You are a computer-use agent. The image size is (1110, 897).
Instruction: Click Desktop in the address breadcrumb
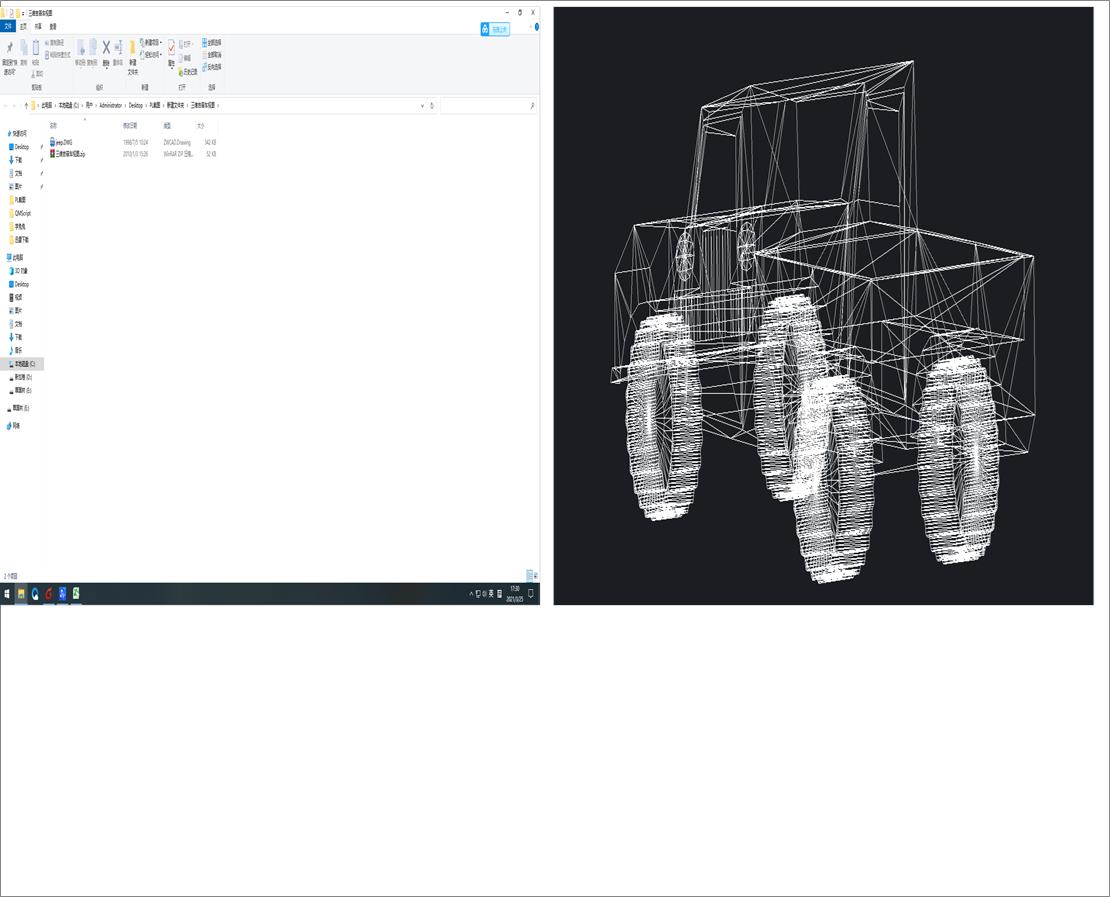(135, 105)
